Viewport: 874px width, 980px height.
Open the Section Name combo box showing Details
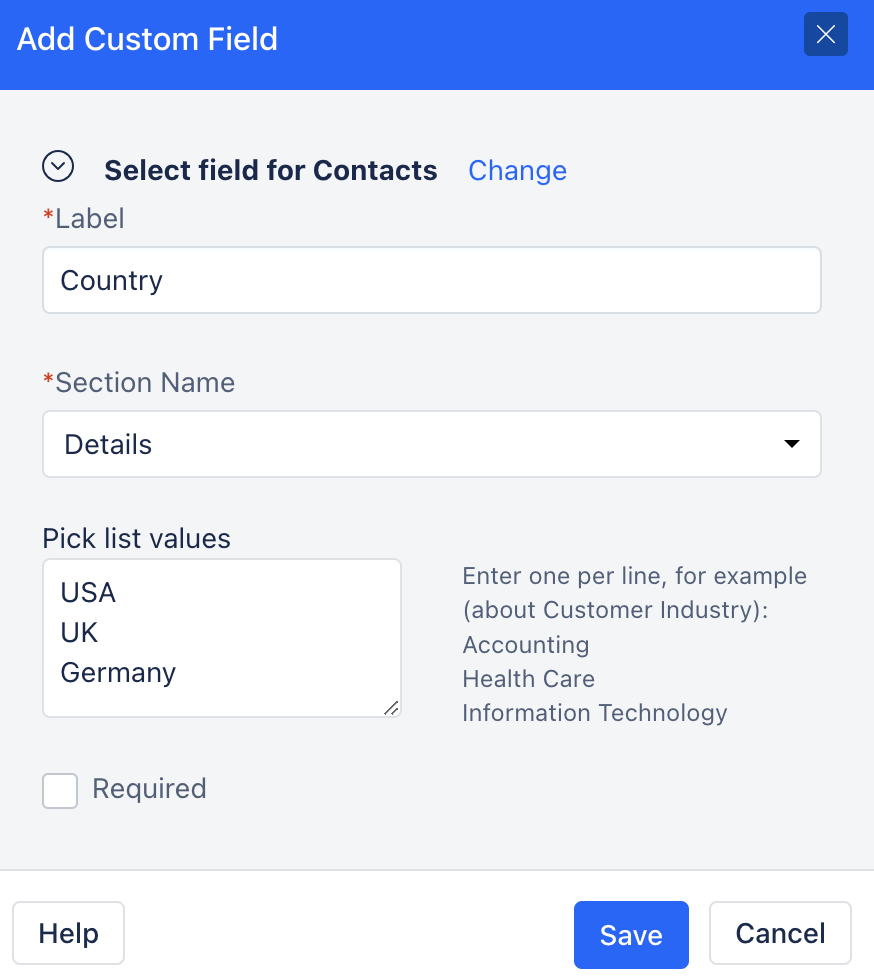[431, 444]
